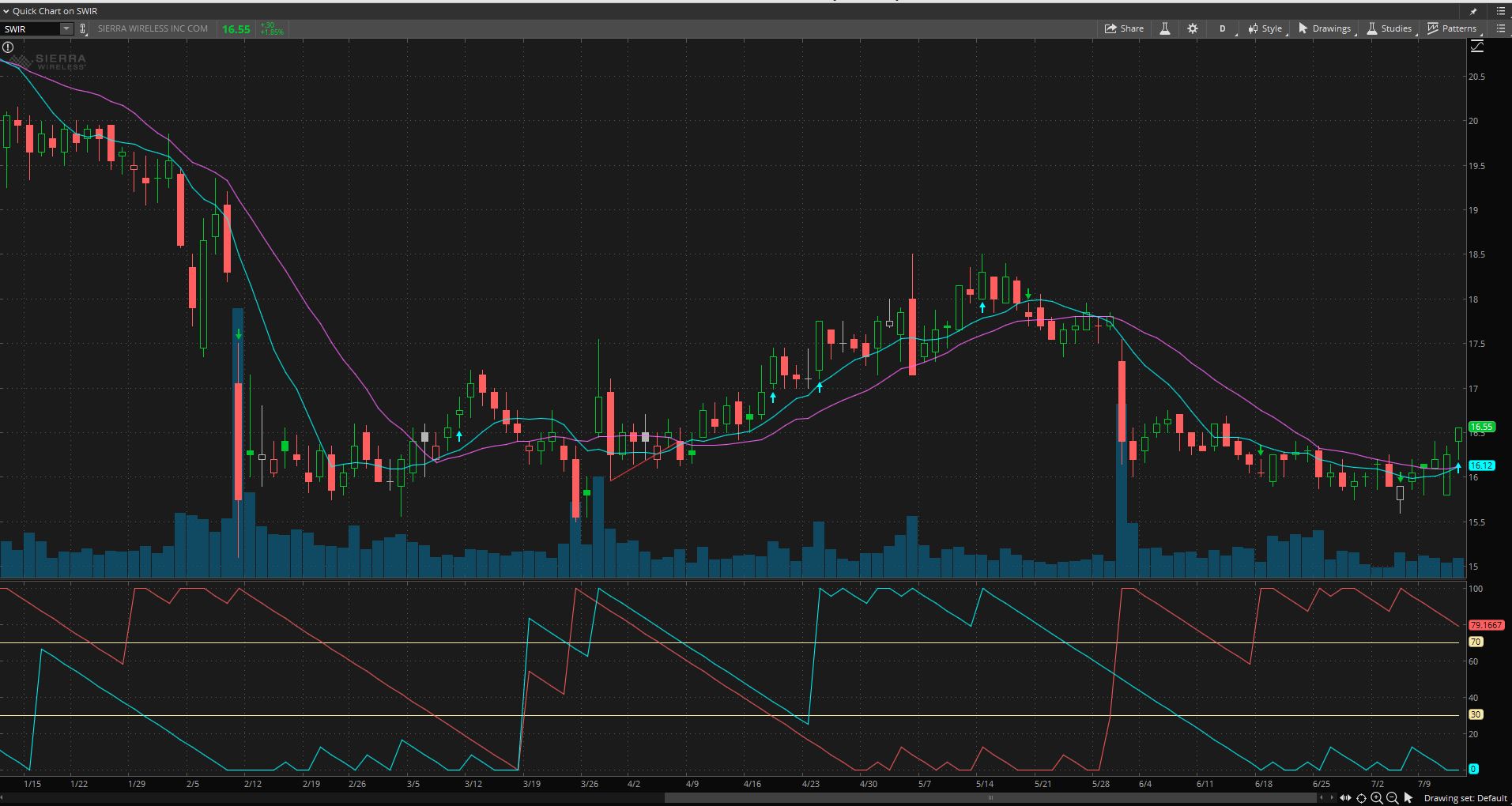Screen dimensions: 1512x806
Task: Click the expand time axis icon
Action: point(1345,798)
